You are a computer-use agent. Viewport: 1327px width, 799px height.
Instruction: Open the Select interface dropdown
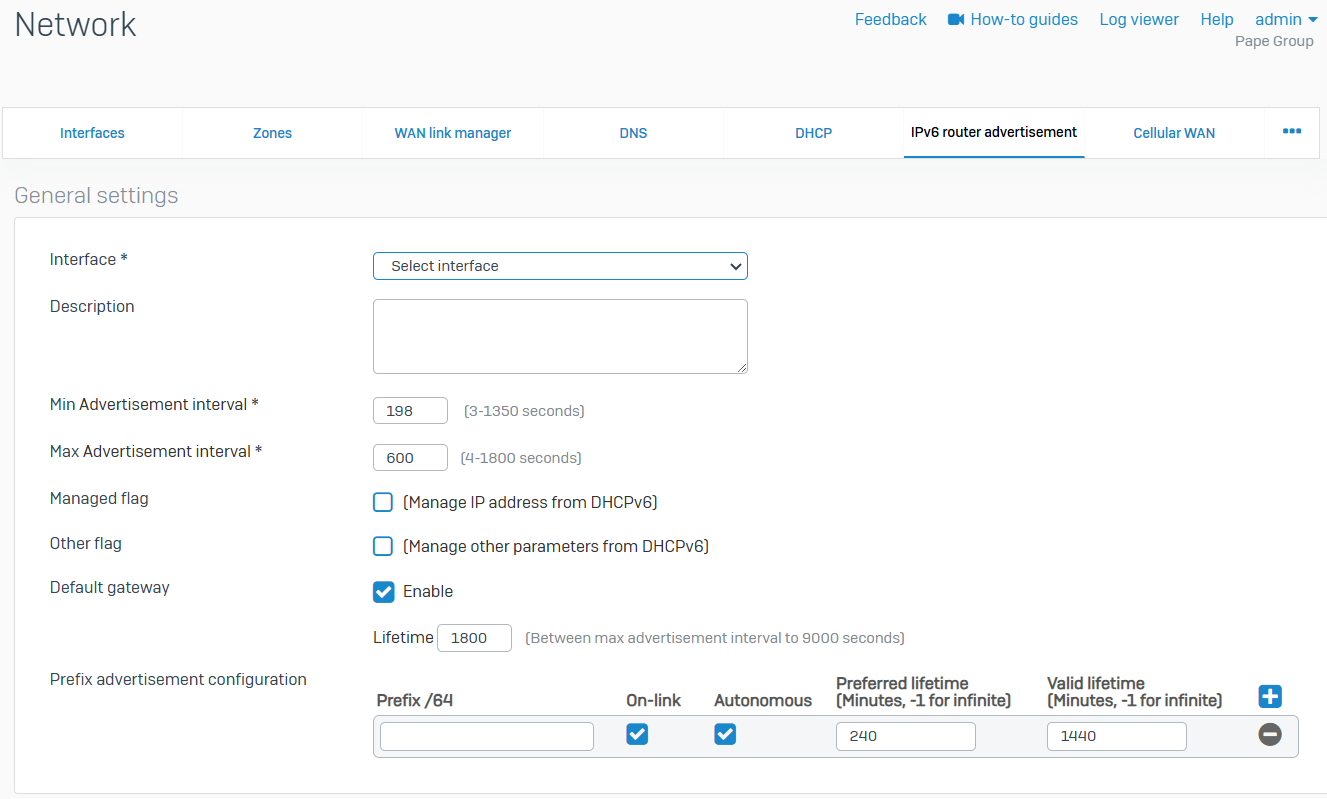click(x=560, y=266)
